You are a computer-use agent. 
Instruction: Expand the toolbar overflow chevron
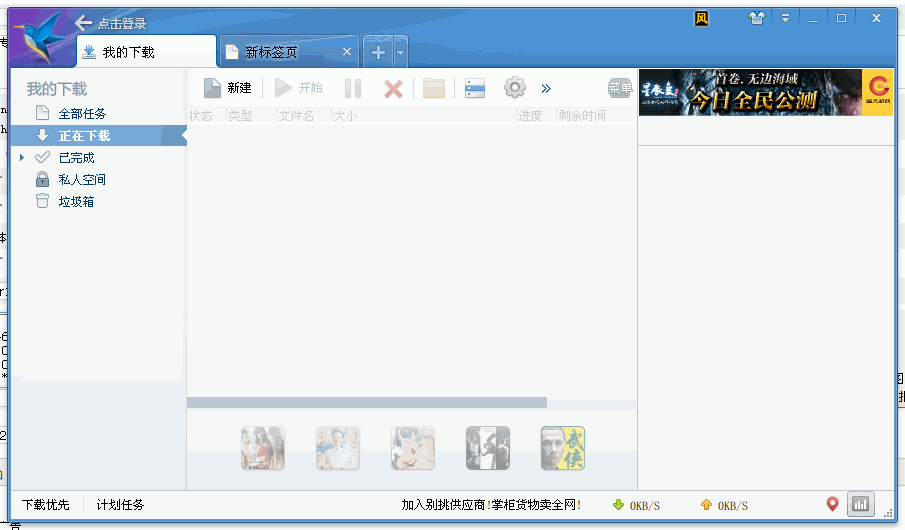pos(546,88)
